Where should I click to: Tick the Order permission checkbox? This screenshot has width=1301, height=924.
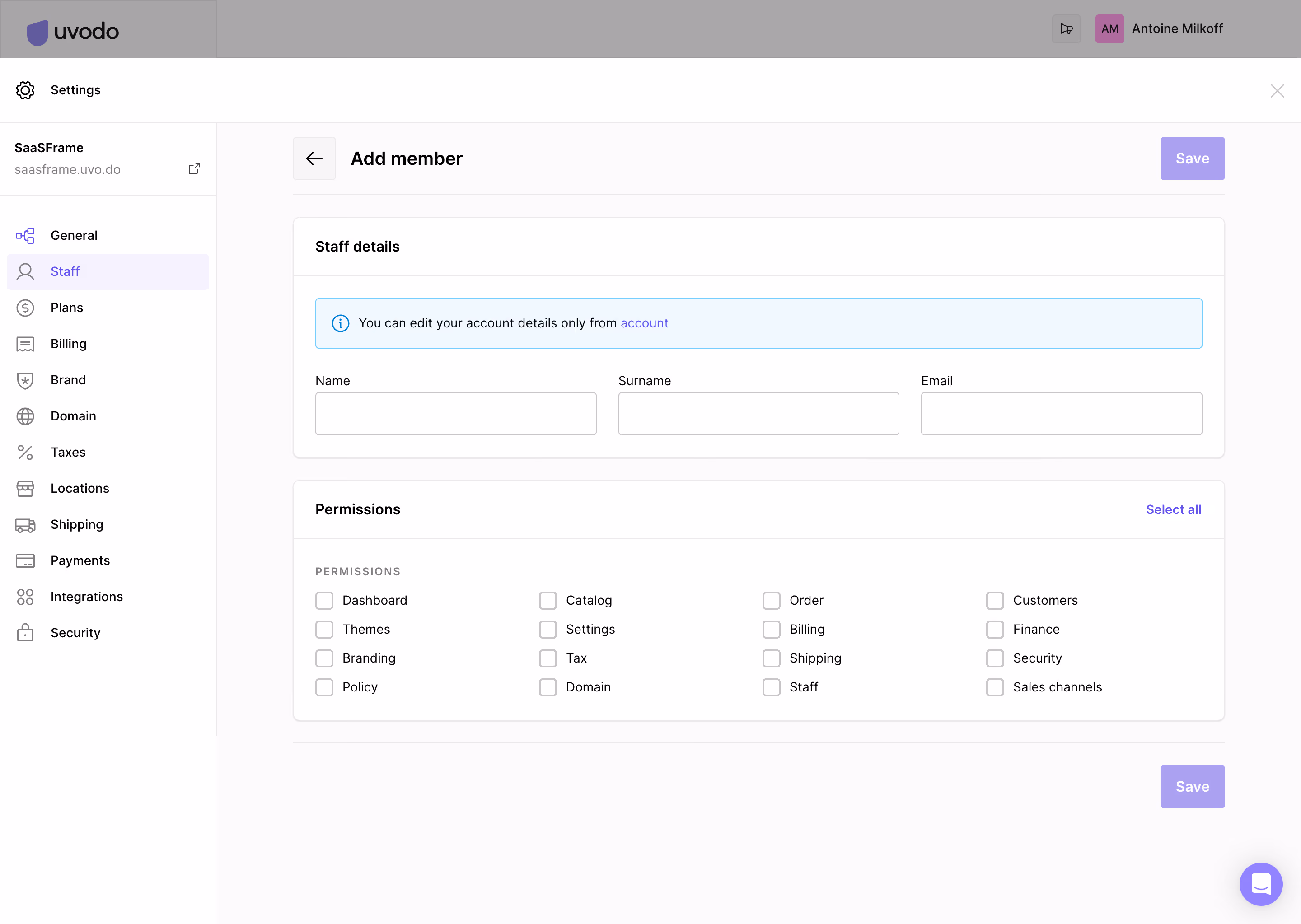[772, 600]
